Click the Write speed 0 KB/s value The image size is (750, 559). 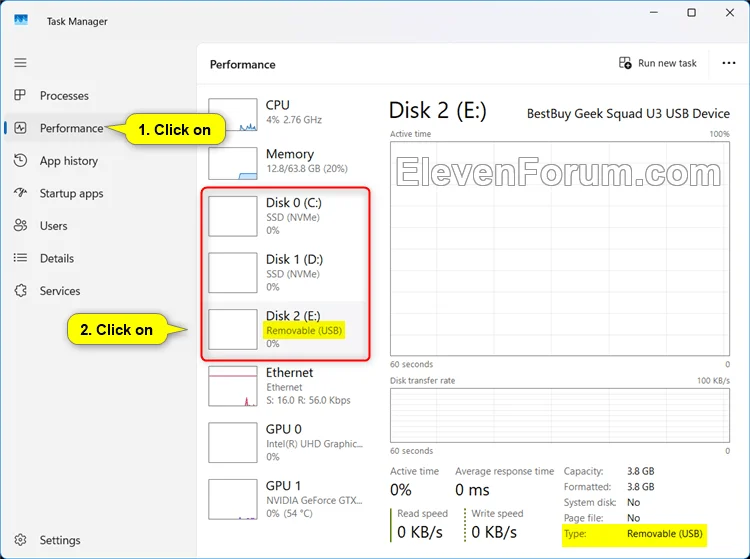494,532
